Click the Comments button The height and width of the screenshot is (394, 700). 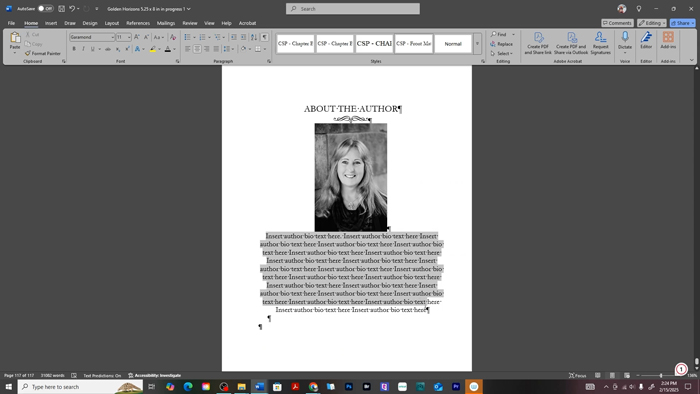pos(617,23)
